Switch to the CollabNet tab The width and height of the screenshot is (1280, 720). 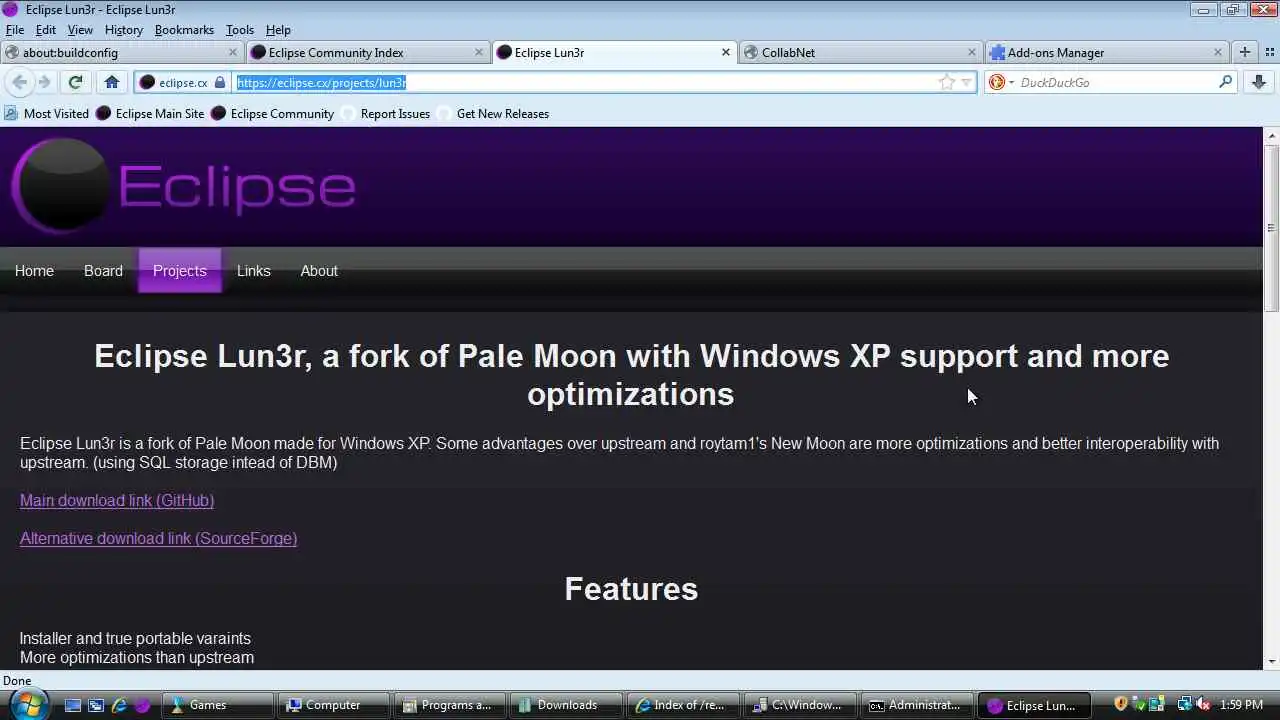coord(861,52)
